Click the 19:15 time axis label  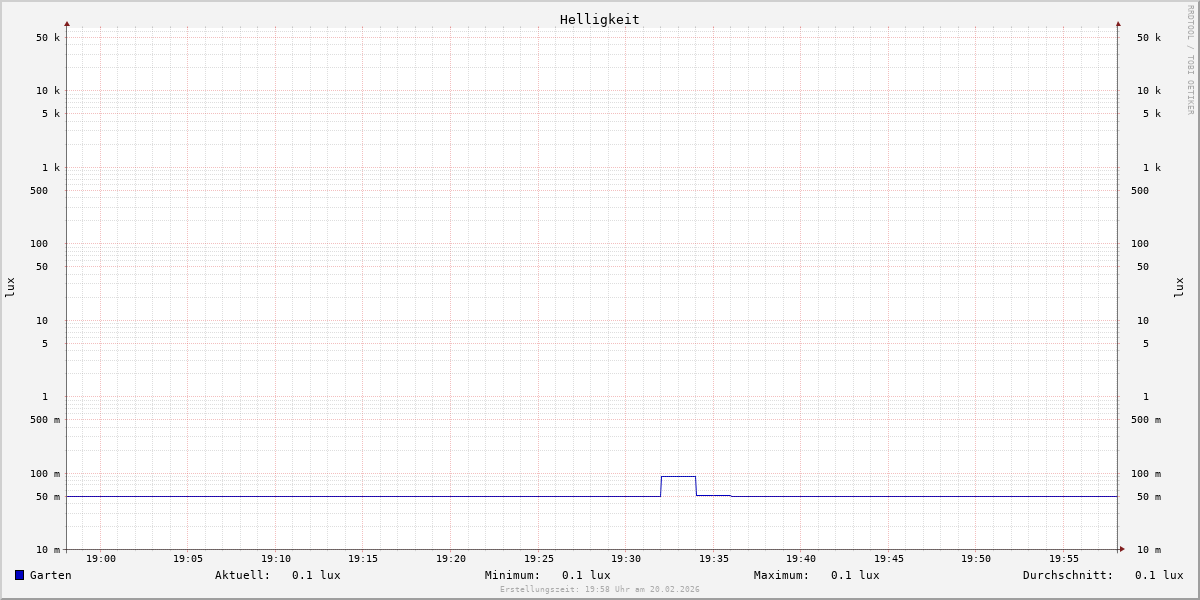pos(363,559)
